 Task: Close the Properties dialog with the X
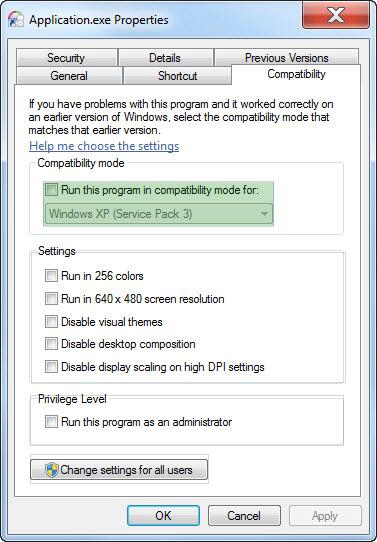(336, 15)
